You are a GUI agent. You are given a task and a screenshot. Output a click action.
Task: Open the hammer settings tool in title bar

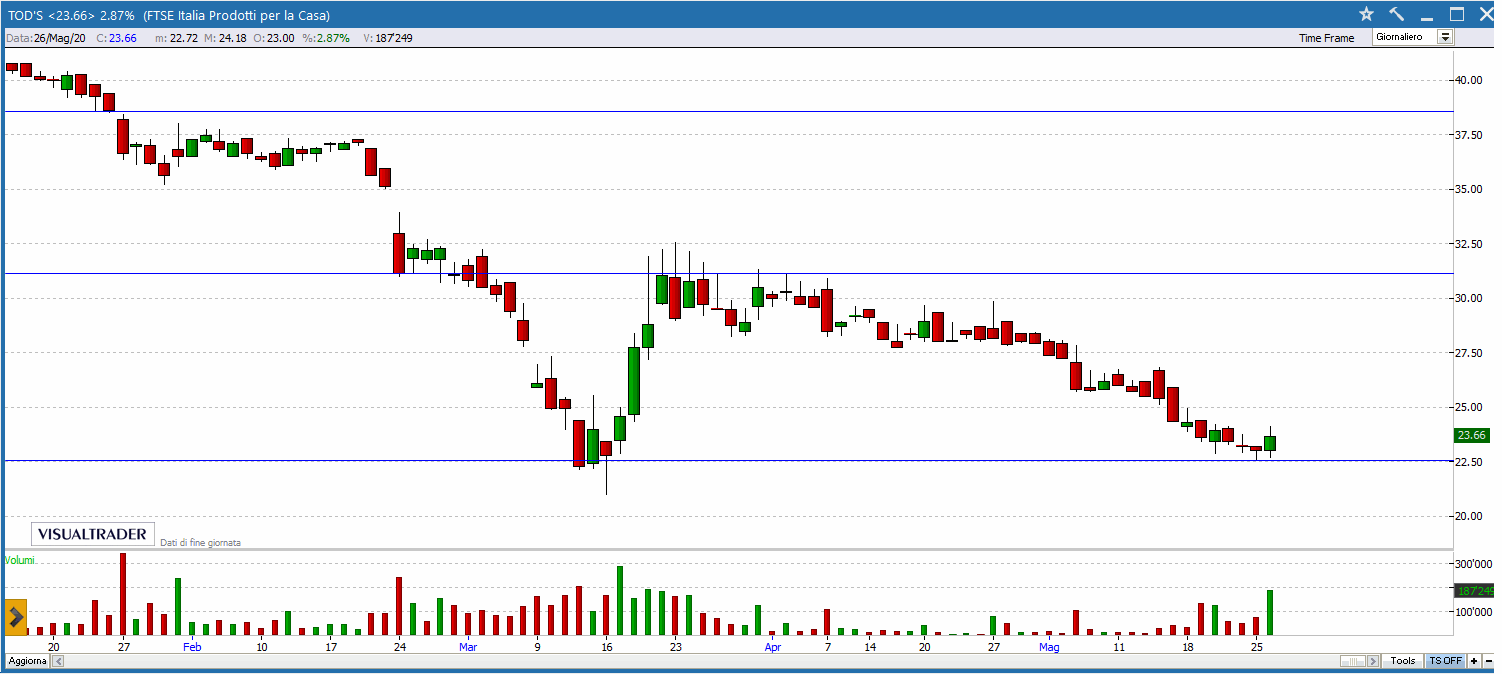(1397, 15)
